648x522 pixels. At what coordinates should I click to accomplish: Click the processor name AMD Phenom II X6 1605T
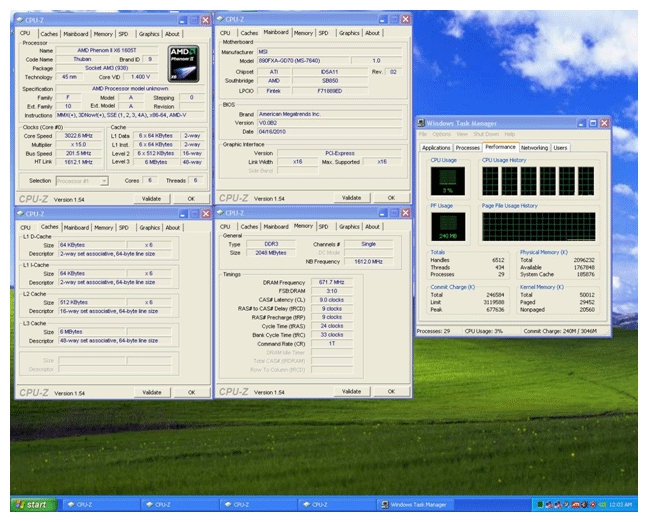coord(107,50)
